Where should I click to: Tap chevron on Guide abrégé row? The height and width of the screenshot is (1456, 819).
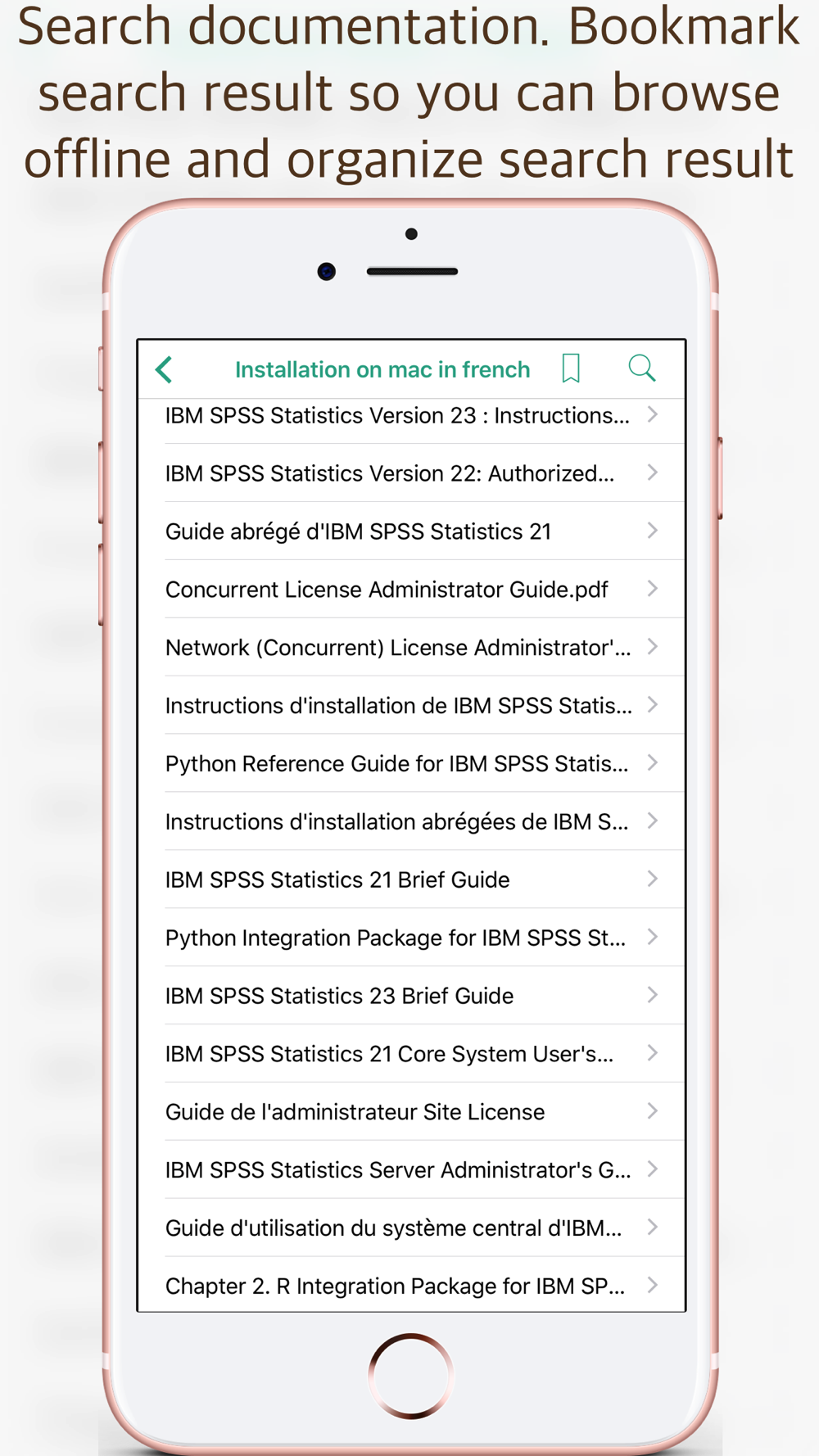click(653, 531)
